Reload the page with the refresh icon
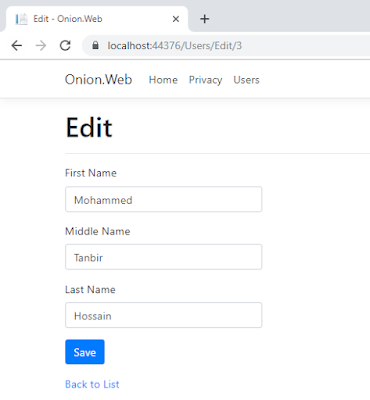 coord(65,45)
